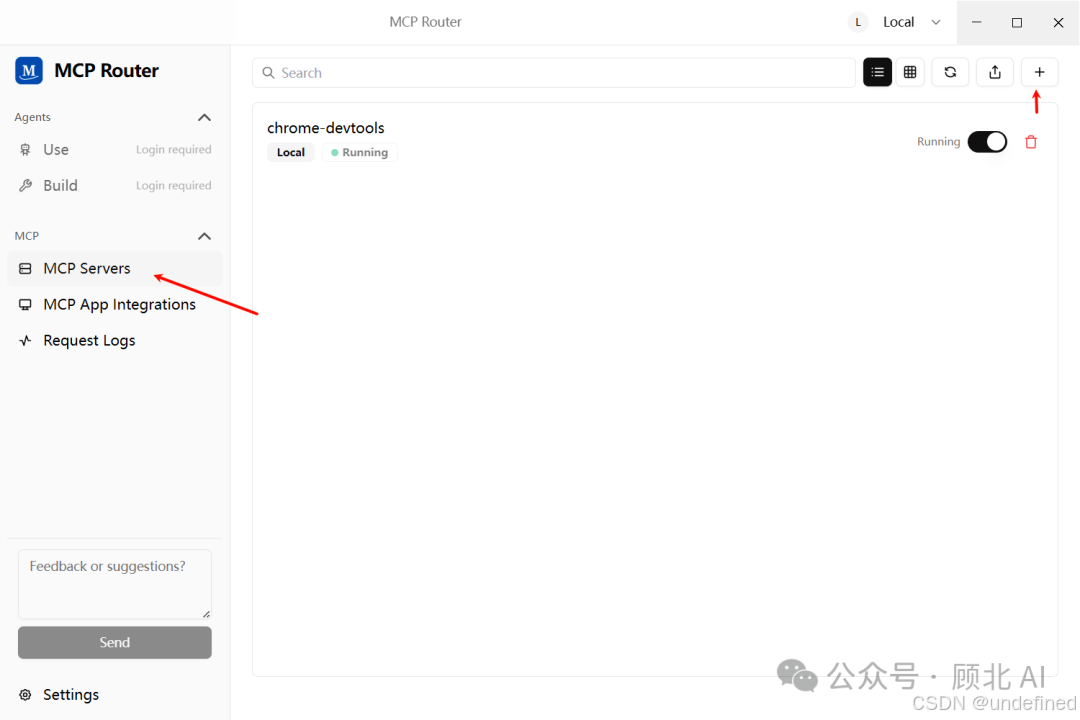Open MCP App Integrations
1080x720 pixels.
(114, 305)
